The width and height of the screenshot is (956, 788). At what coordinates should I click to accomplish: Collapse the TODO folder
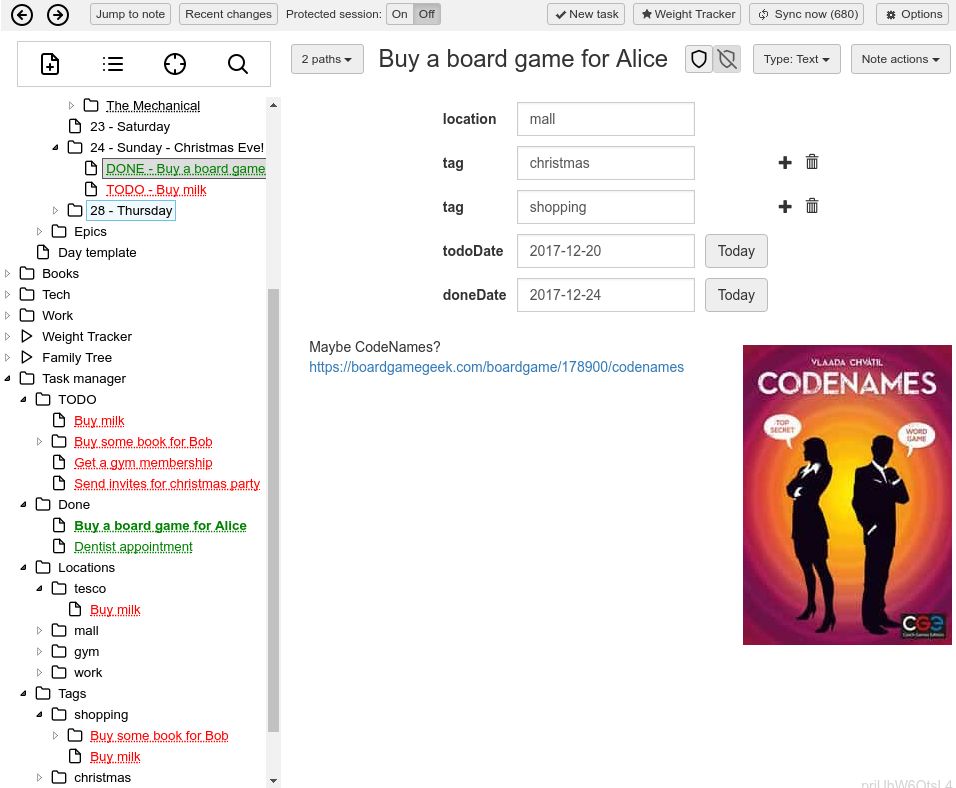23,400
